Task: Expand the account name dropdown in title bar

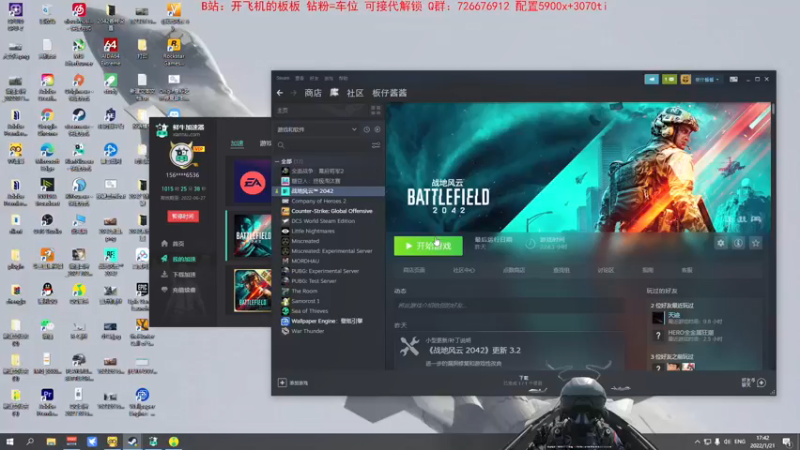Action: tap(707, 79)
